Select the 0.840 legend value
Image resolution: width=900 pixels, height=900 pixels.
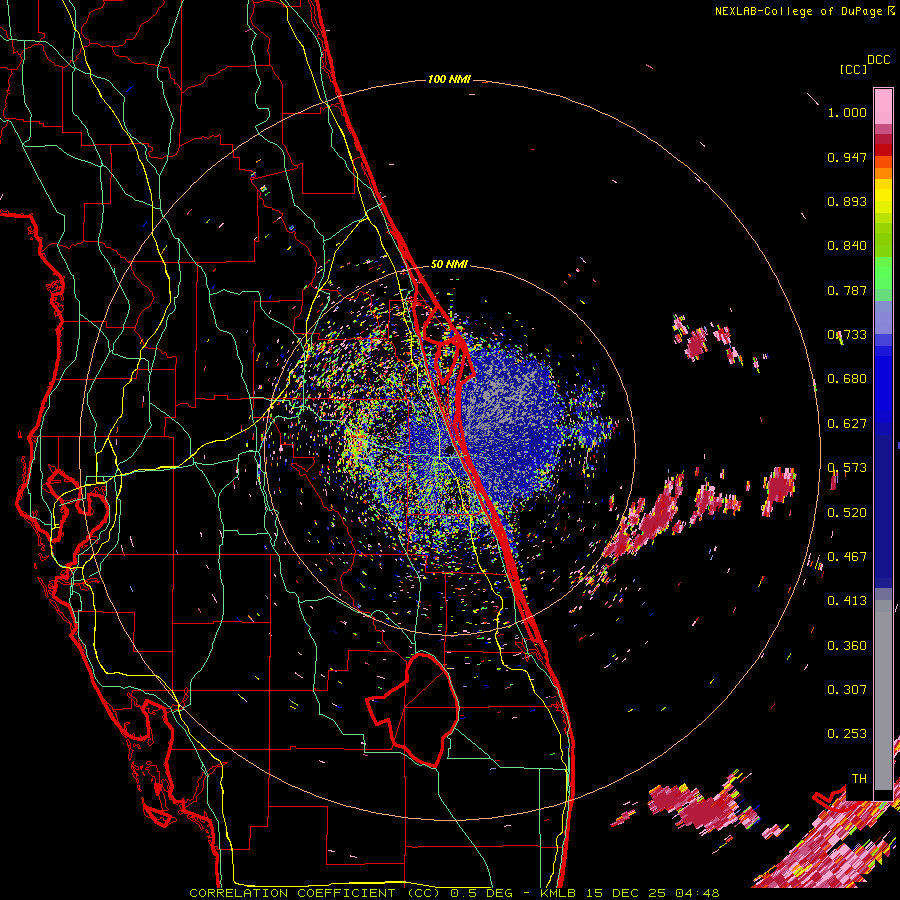click(847, 246)
